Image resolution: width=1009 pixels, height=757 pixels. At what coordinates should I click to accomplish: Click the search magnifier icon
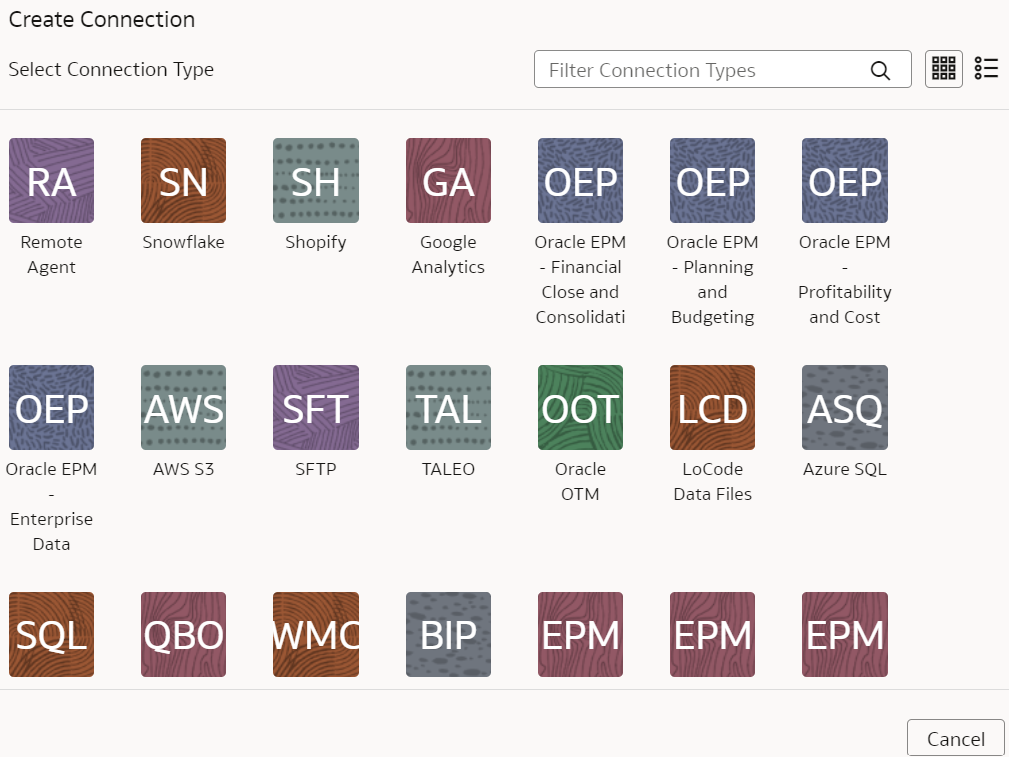coord(880,70)
